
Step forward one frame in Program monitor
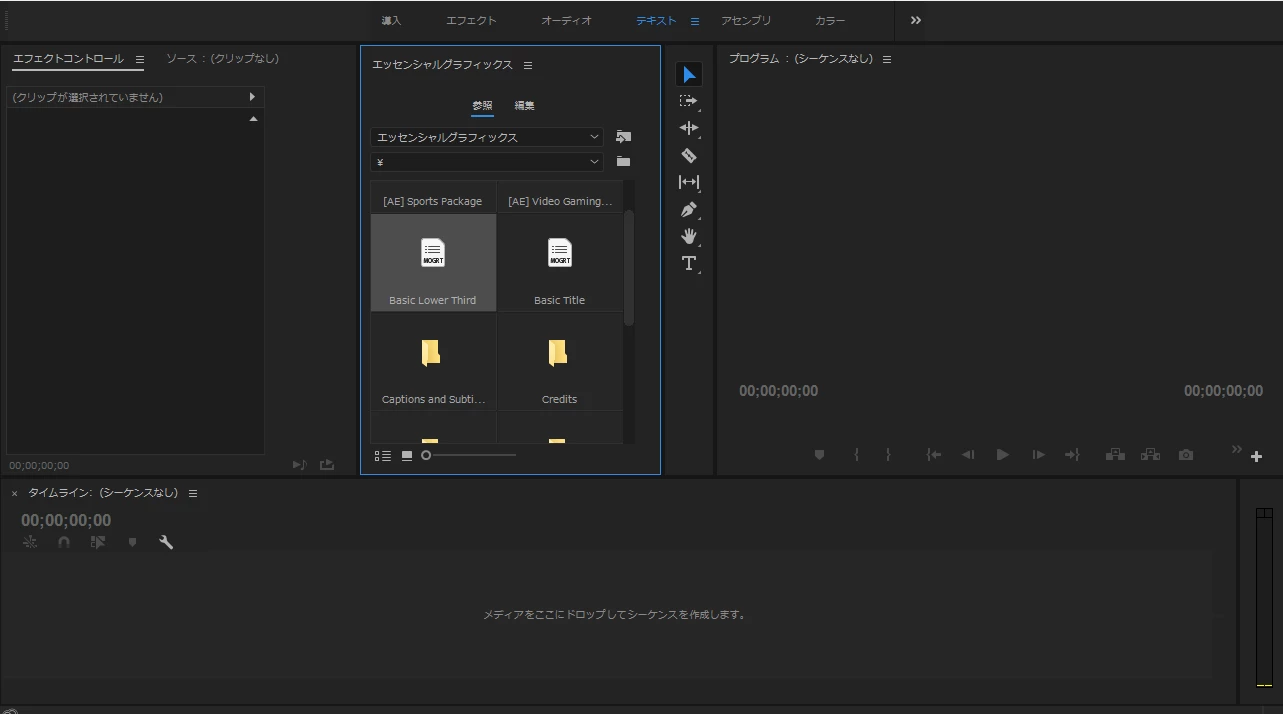pyautogui.click(x=1038, y=455)
